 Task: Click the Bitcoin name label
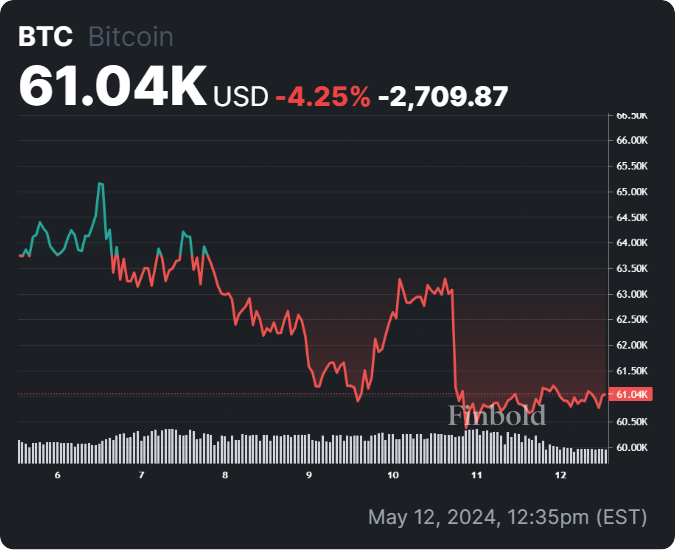[131, 37]
